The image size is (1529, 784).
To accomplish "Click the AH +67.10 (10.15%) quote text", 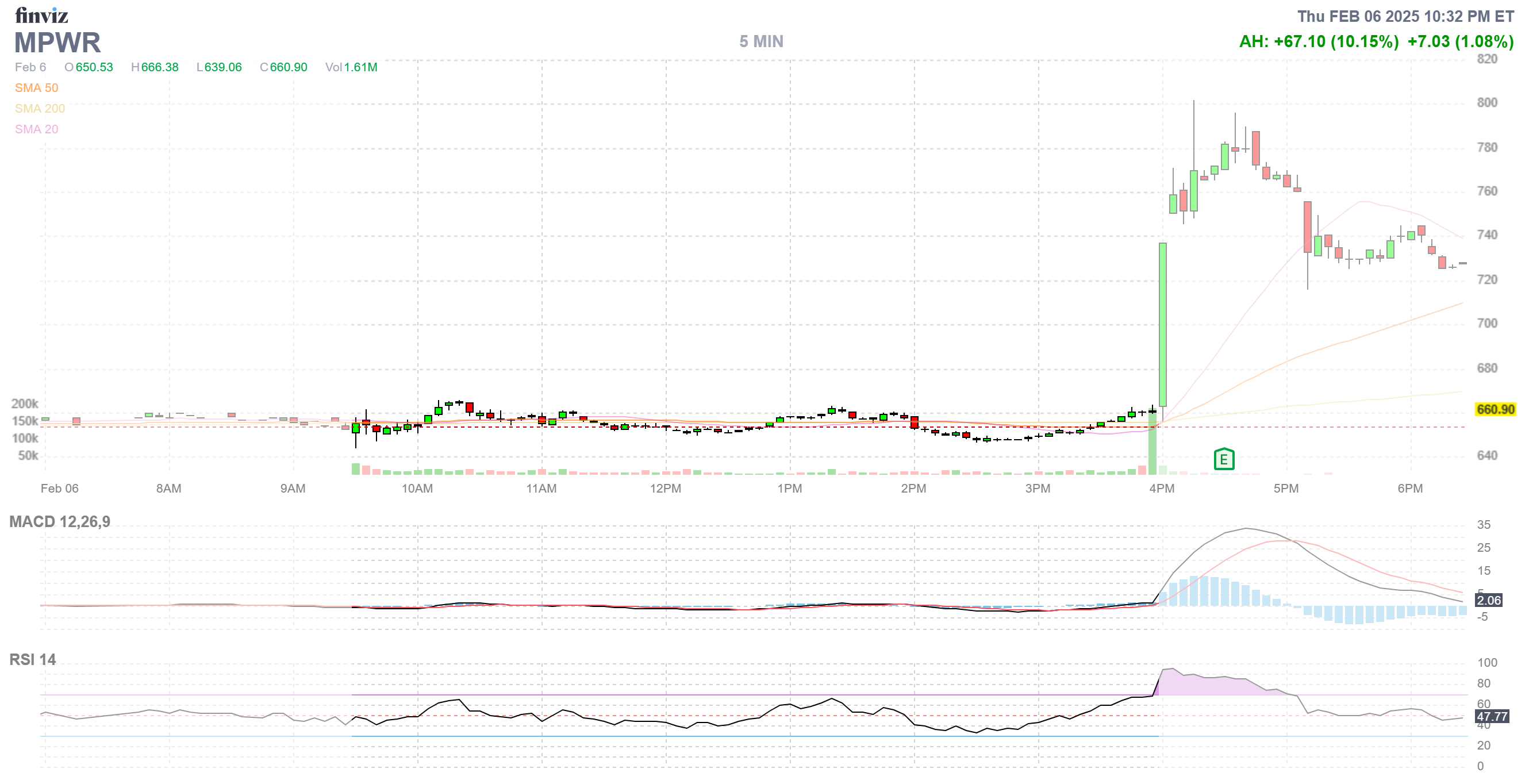I will point(1318,41).
